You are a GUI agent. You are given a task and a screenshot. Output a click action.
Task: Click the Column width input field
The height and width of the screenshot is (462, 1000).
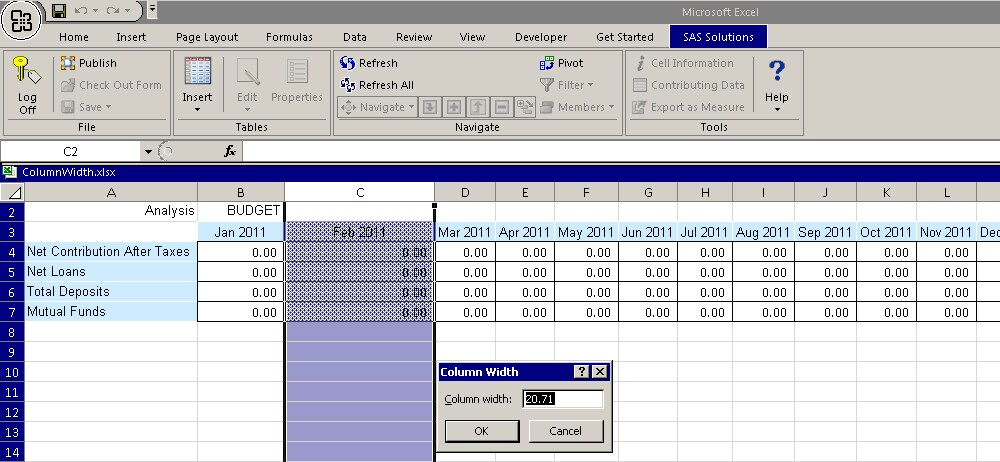(x=562, y=399)
